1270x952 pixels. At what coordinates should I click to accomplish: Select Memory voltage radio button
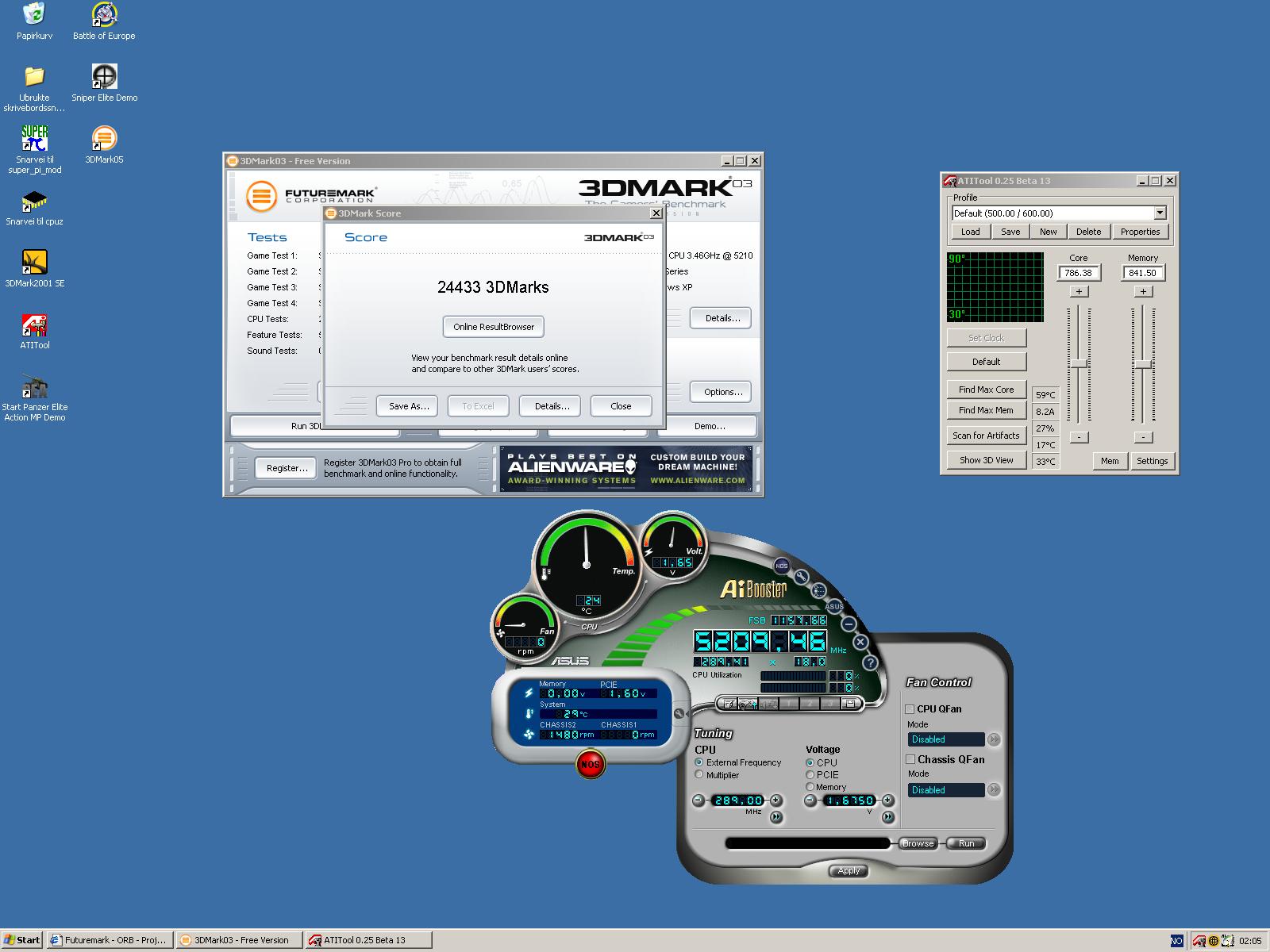point(810,787)
